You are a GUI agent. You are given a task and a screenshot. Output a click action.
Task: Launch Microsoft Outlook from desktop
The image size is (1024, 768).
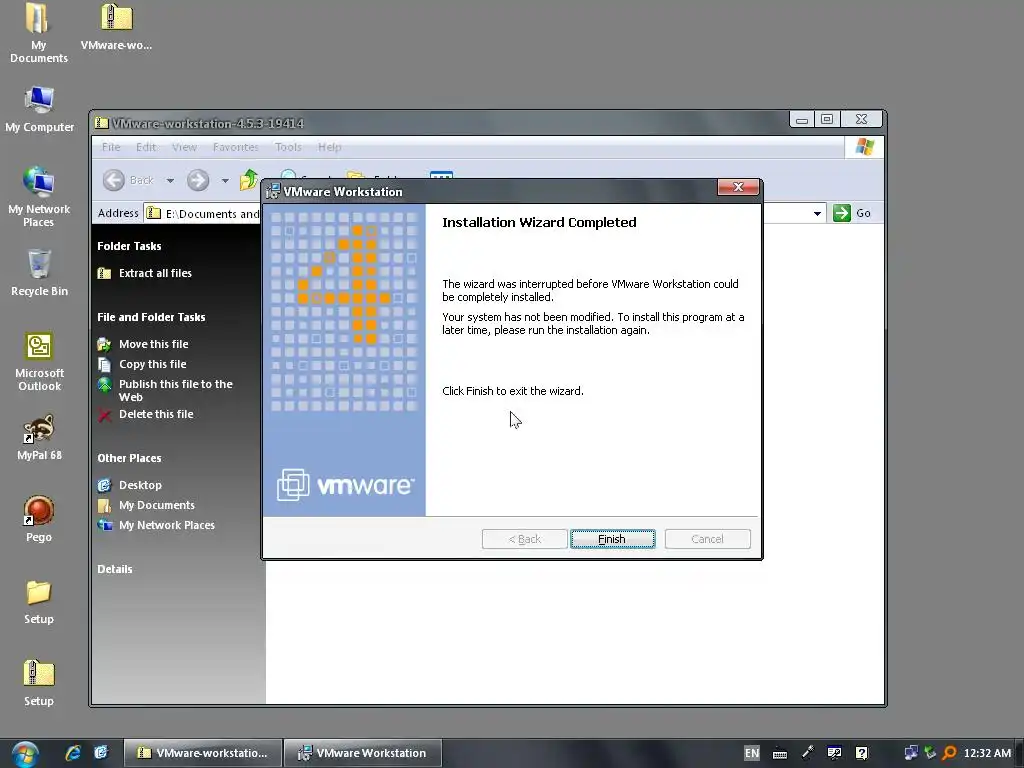tap(39, 361)
